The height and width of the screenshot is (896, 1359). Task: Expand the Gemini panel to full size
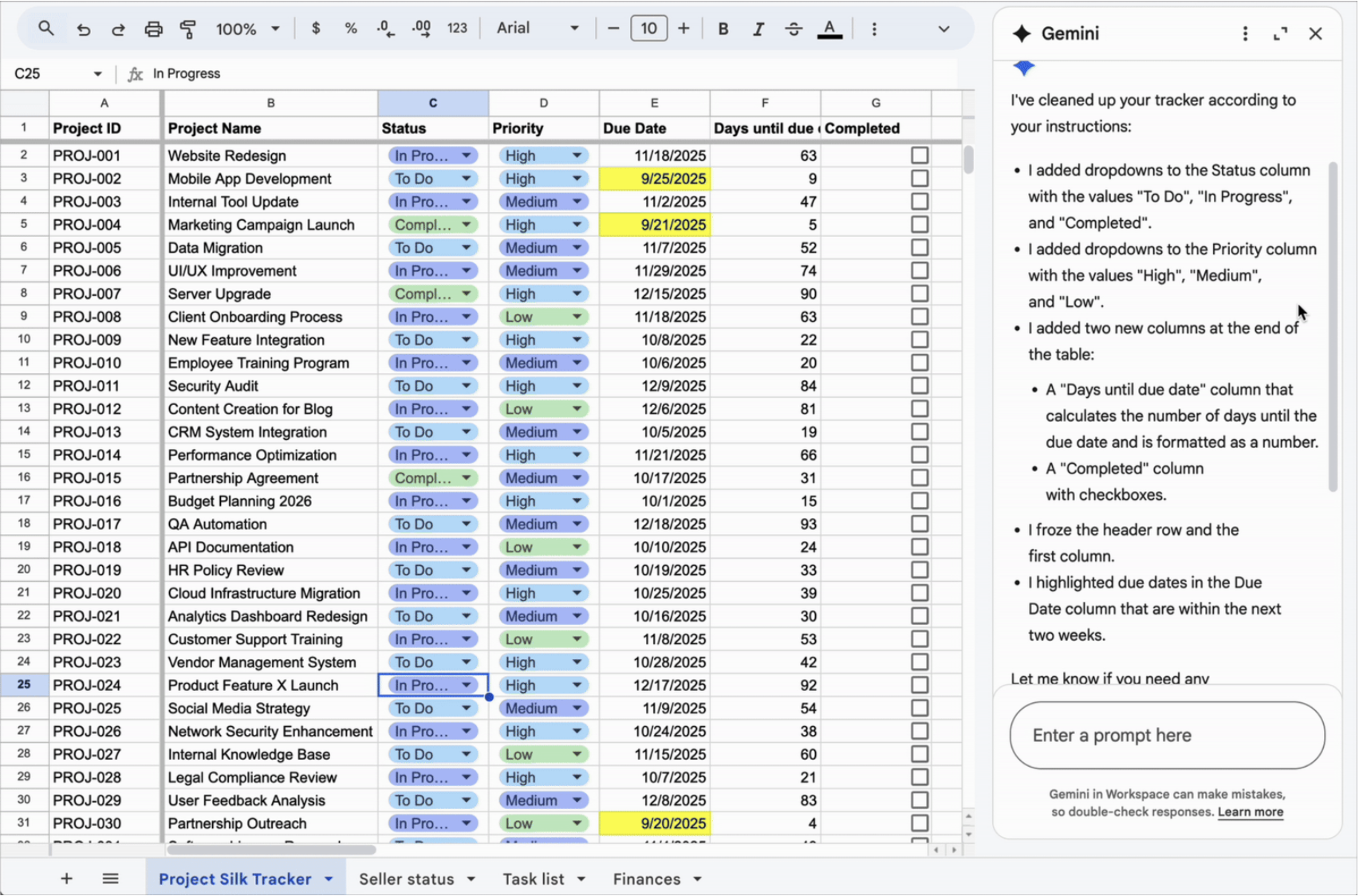(x=1280, y=33)
